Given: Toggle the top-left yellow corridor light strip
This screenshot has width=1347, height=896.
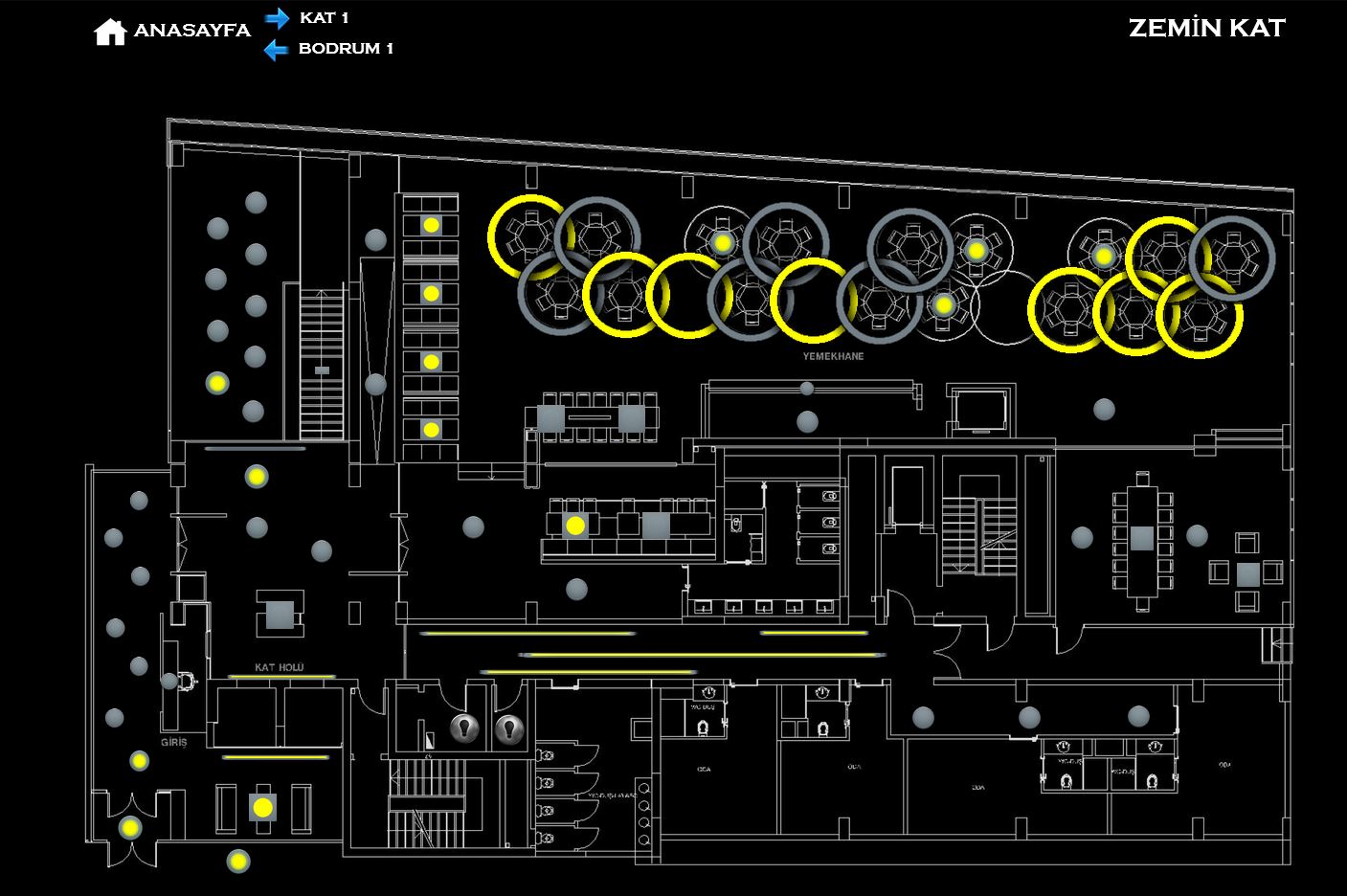Looking at the screenshot, I should 528,633.
